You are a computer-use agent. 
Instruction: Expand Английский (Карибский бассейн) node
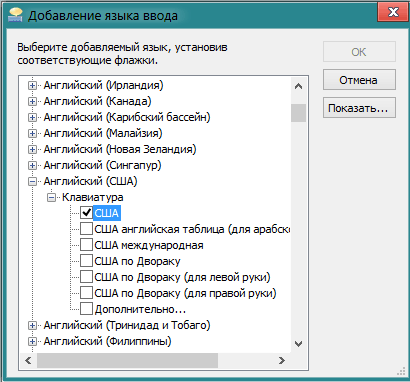[32, 117]
